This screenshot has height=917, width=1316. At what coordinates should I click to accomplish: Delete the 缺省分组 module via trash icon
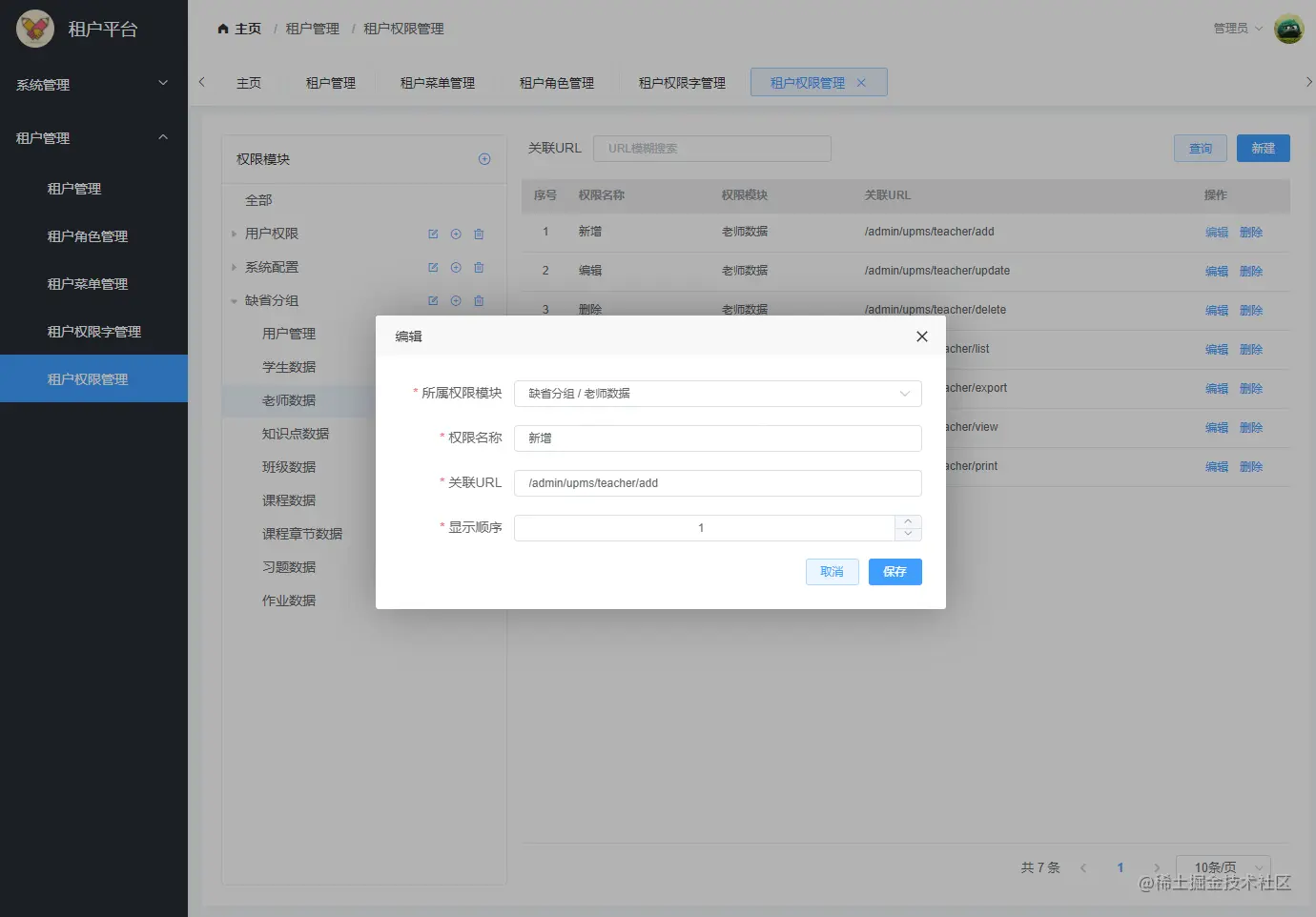(479, 300)
